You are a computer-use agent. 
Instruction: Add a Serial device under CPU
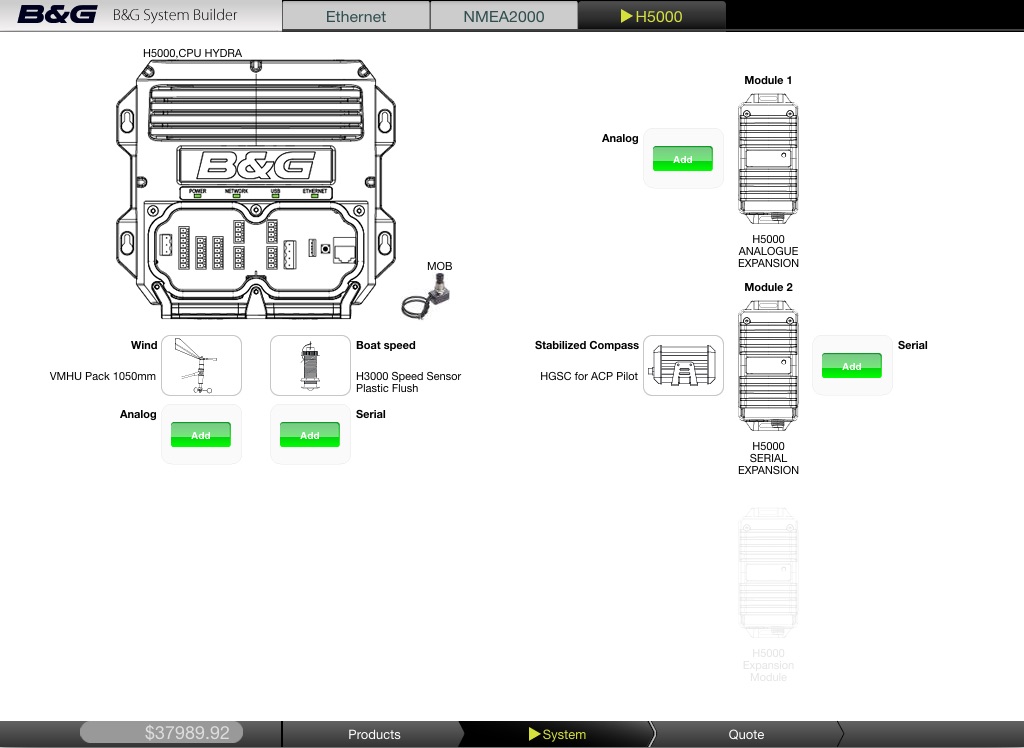coord(310,434)
